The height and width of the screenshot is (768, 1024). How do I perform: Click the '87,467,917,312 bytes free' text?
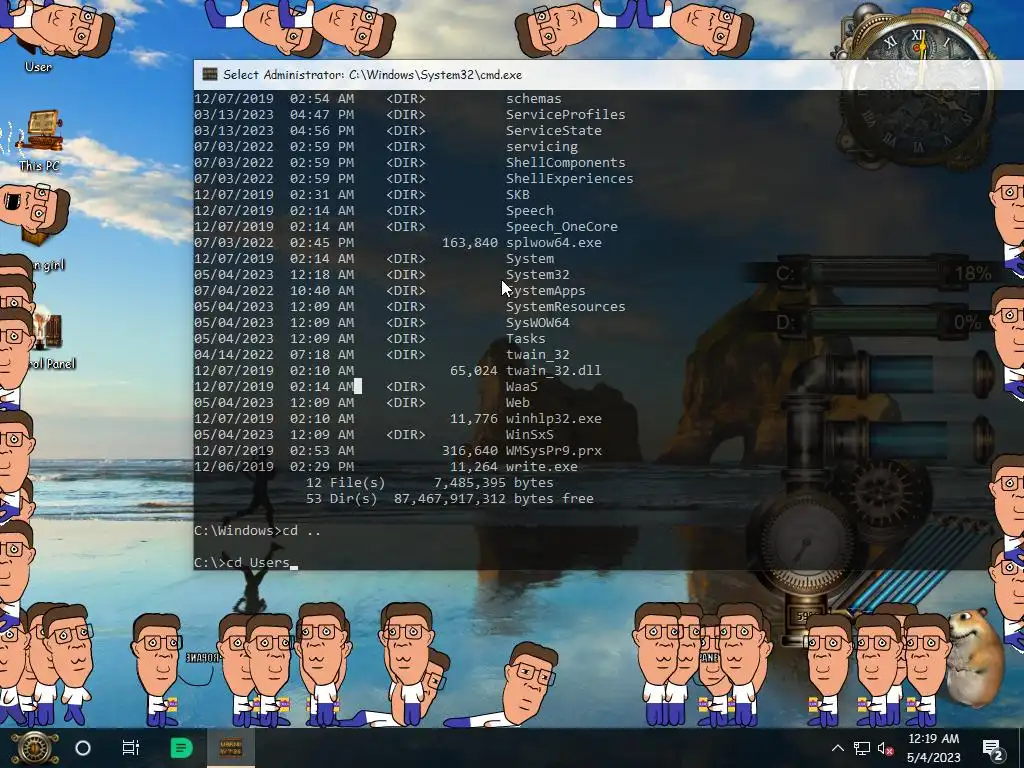pyautogui.click(x=494, y=498)
